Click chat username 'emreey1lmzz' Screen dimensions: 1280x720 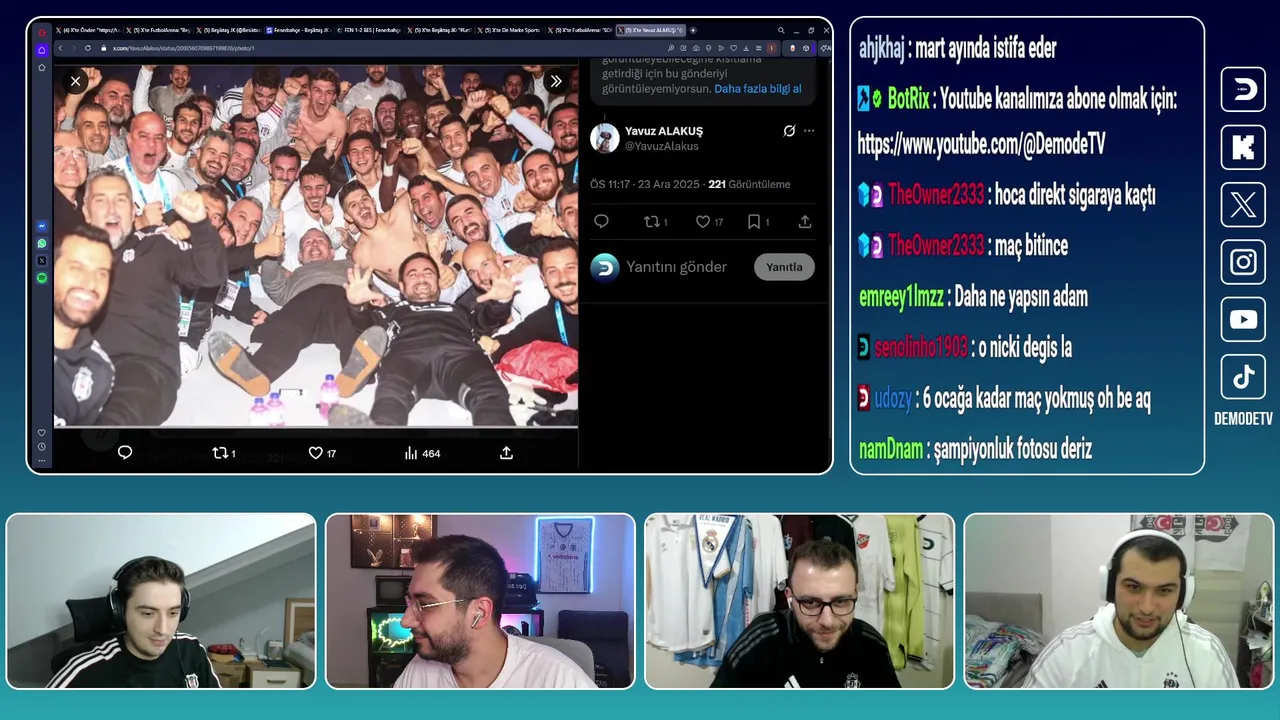pos(901,297)
